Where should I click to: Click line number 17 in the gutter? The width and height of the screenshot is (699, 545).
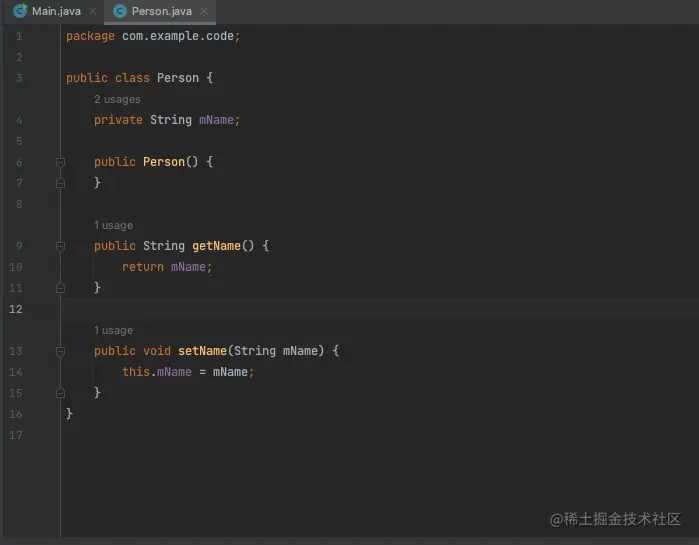click(16, 435)
